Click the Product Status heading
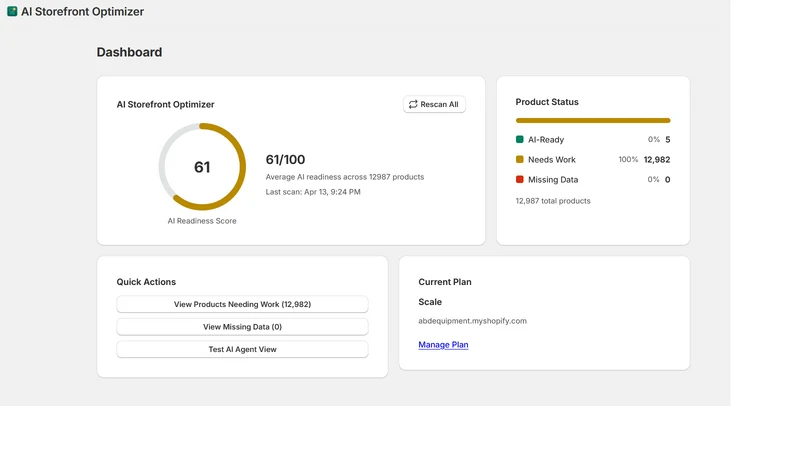The image size is (800, 450). [x=547, y=102]
